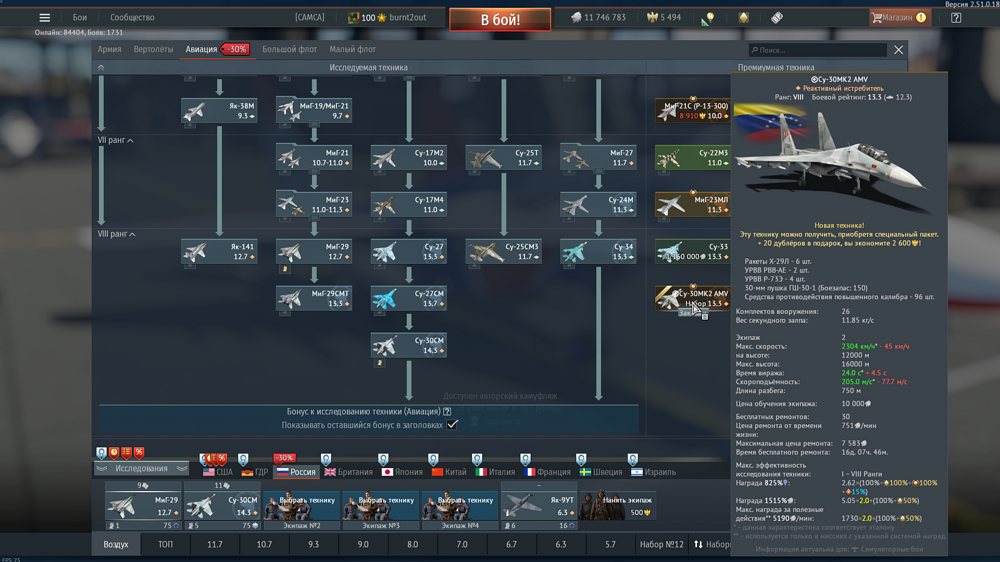Expand the Исследования dropdown
The width and height of the screenshot is (1000, 562).
[x=141, y=468]
